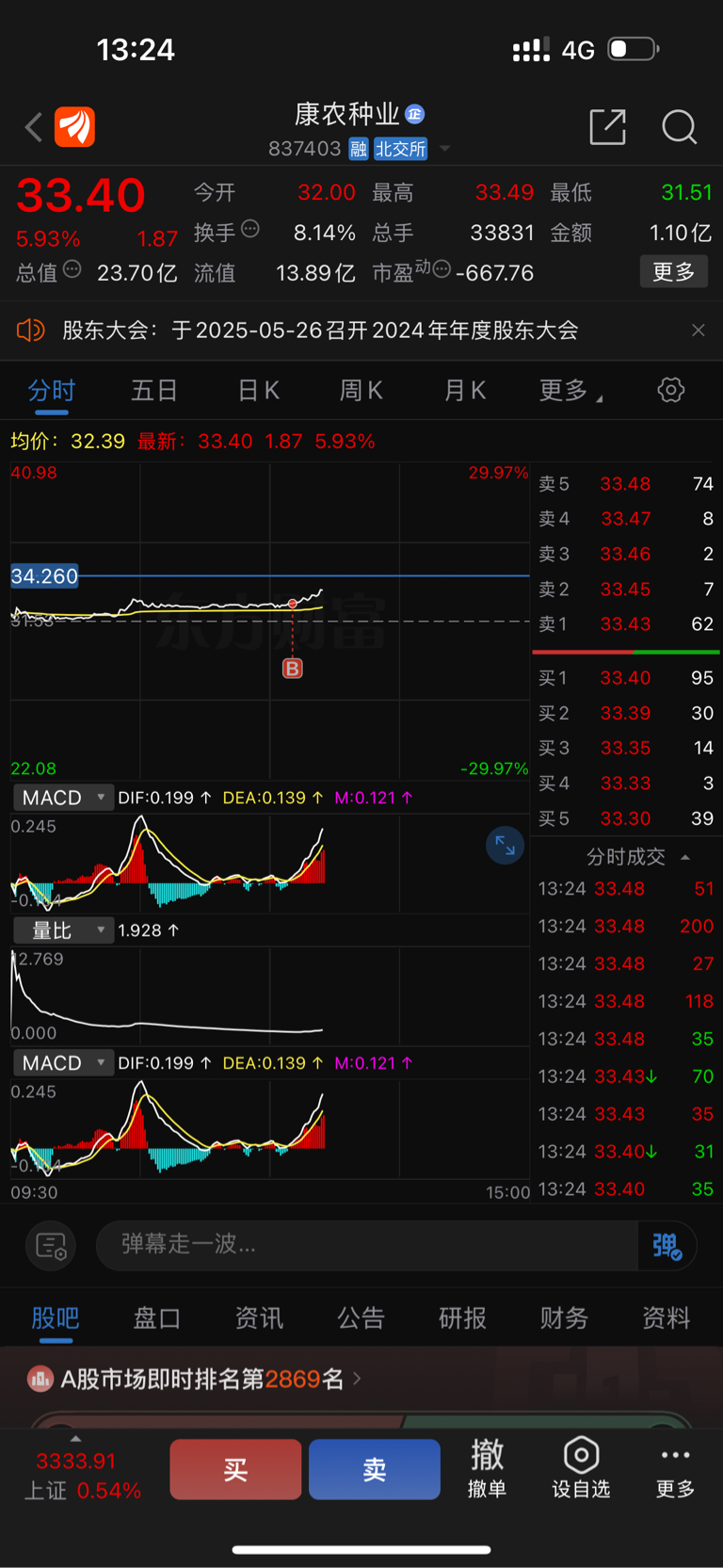Switch to 盘口 tab

click(x=157, y=1317)
